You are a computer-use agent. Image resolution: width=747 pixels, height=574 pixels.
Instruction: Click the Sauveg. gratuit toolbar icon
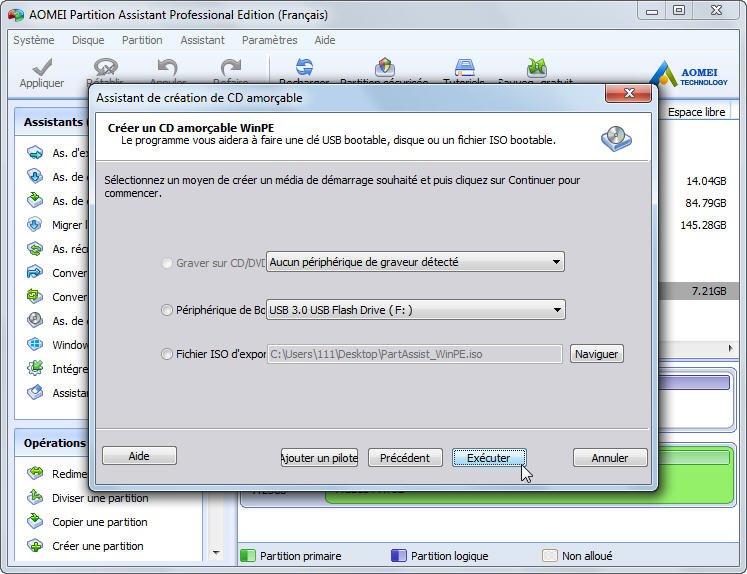[x=536, y=67]
